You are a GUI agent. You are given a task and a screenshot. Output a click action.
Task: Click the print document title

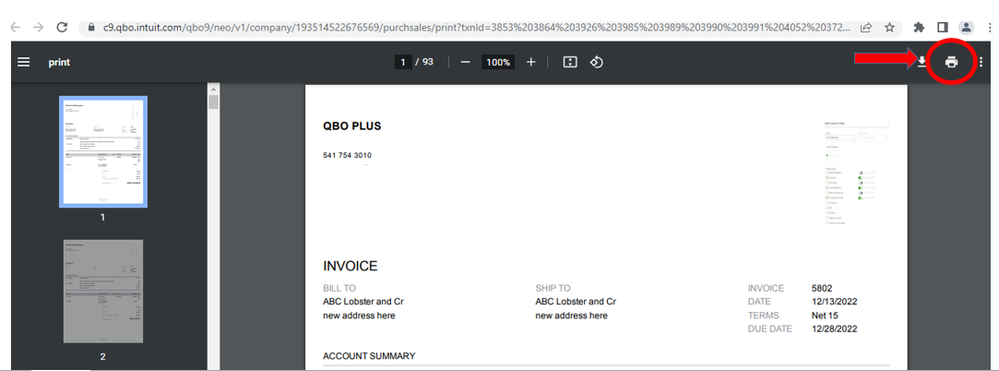pyautogui.click(x=59, y=62)
